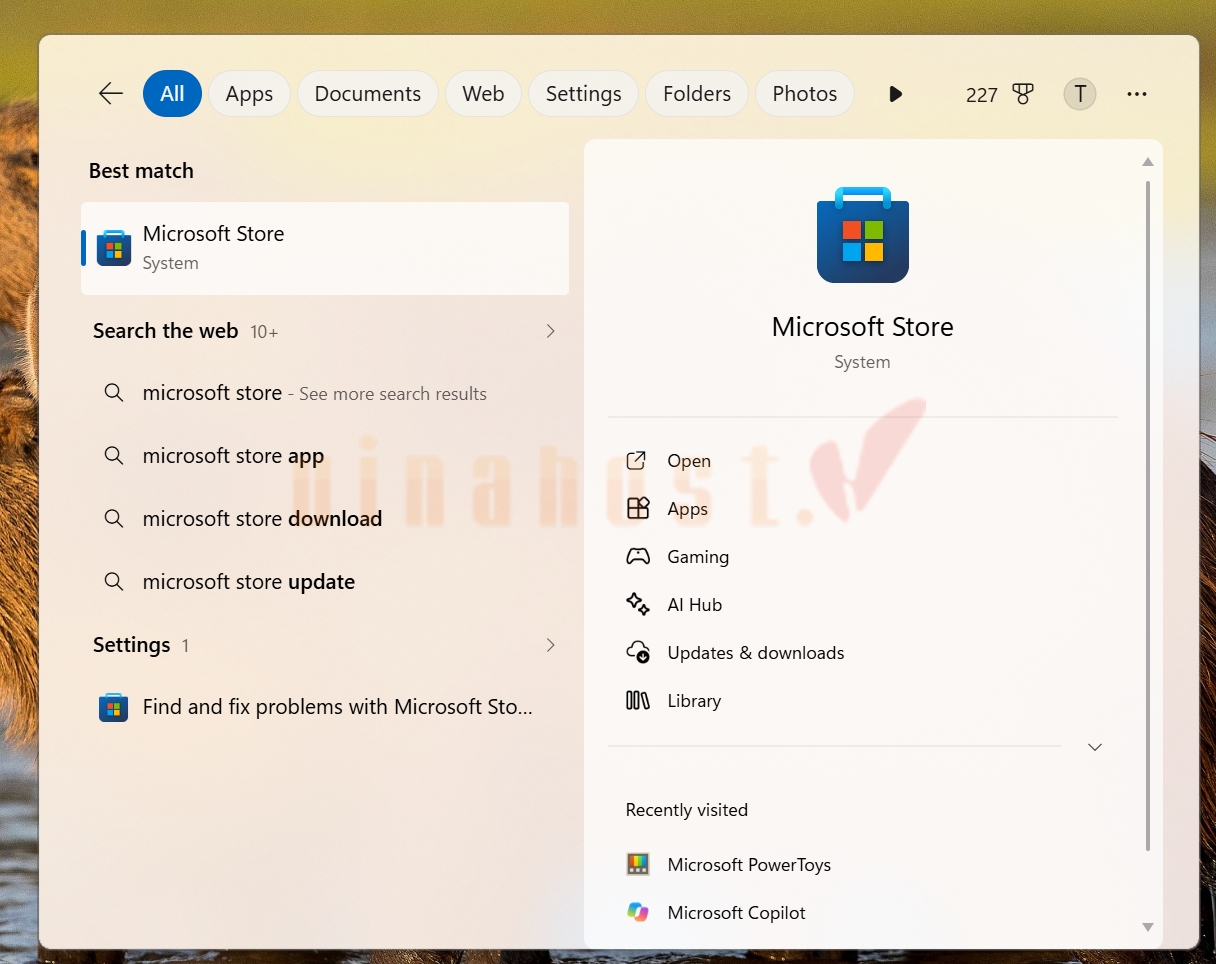Choose microsoft store app suggestion
The height and width of the screenshot is (964, 1216).
point(325,456)
